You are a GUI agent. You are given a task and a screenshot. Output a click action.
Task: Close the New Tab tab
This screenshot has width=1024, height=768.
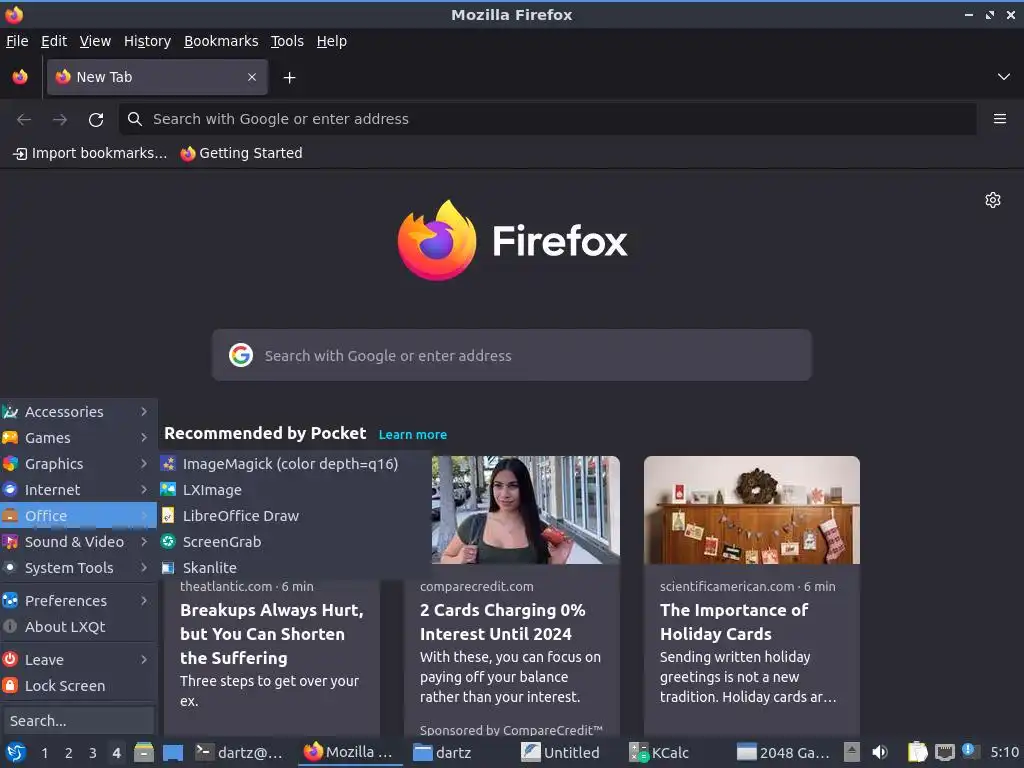(x=252, y=77)
